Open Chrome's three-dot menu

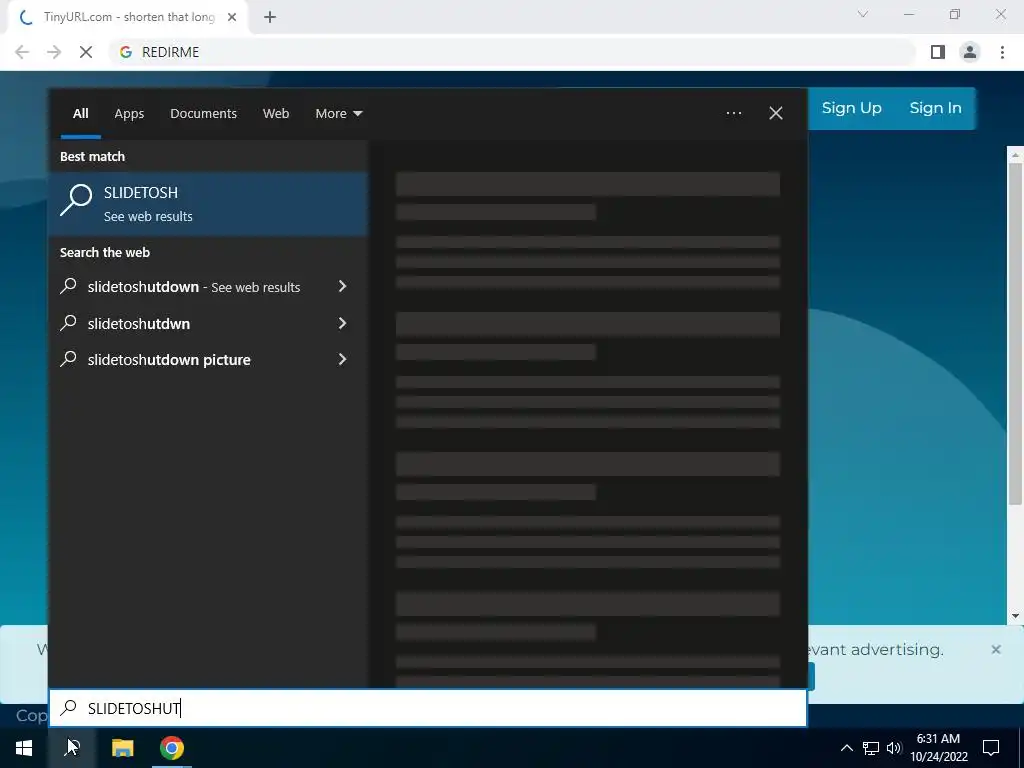click(1002, 52)
